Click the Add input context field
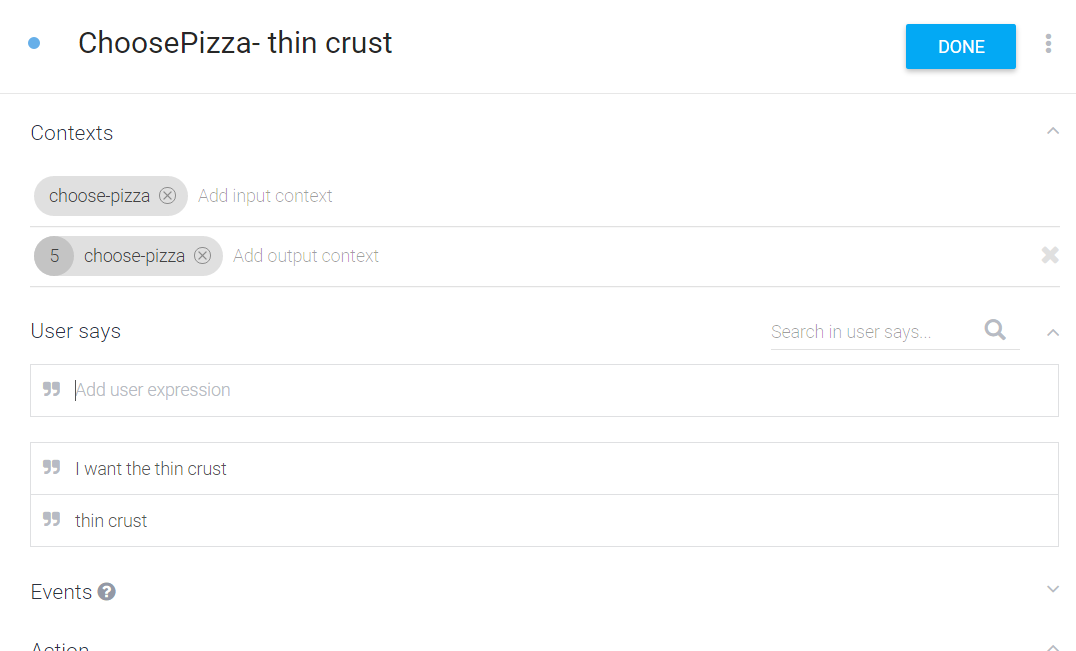Viewport: 1076px width, 651px height. pos(265,196)
